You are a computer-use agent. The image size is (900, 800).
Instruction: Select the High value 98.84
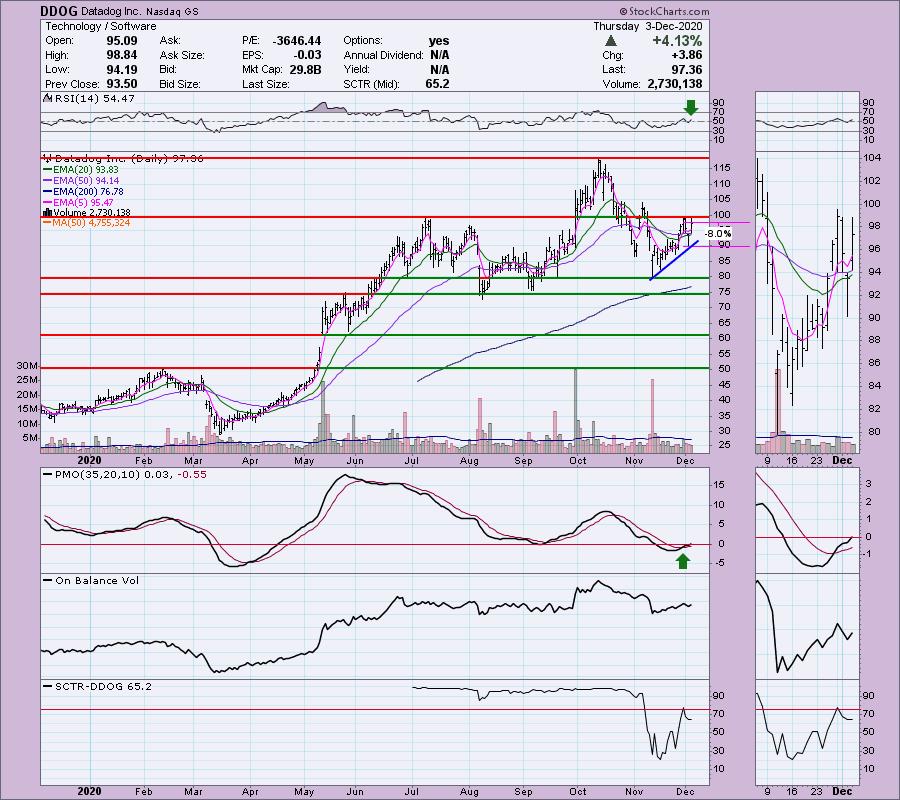(122, 55)
